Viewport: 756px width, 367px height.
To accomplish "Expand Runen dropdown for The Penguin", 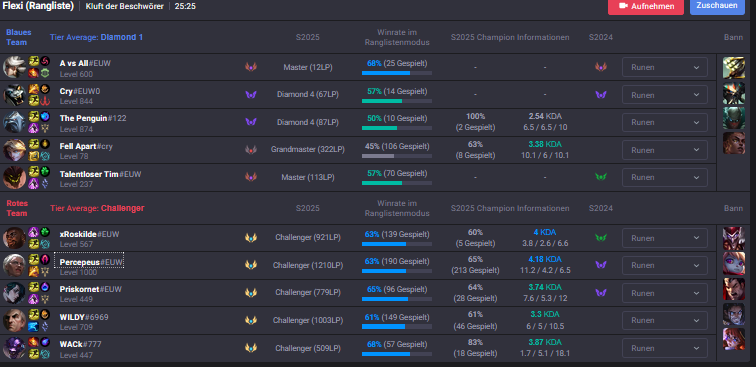I will pyautogui.click(x=665, y=122).
